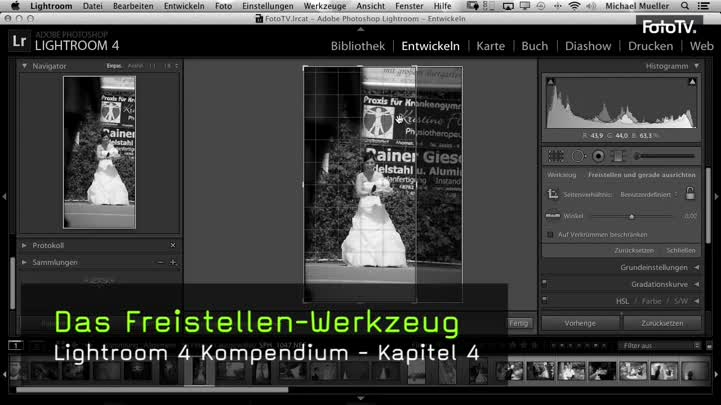Click the Protokoll panel clear X icon
The image size is (721, 405).
click(172, 245)
